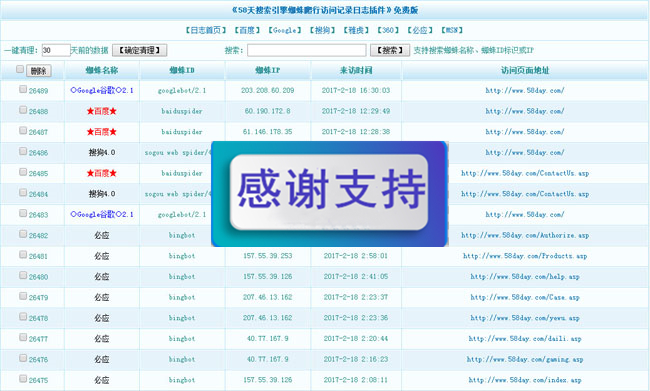Filter log by 雅虎 spider
650x391 pixels.
(x=356, y=30)
